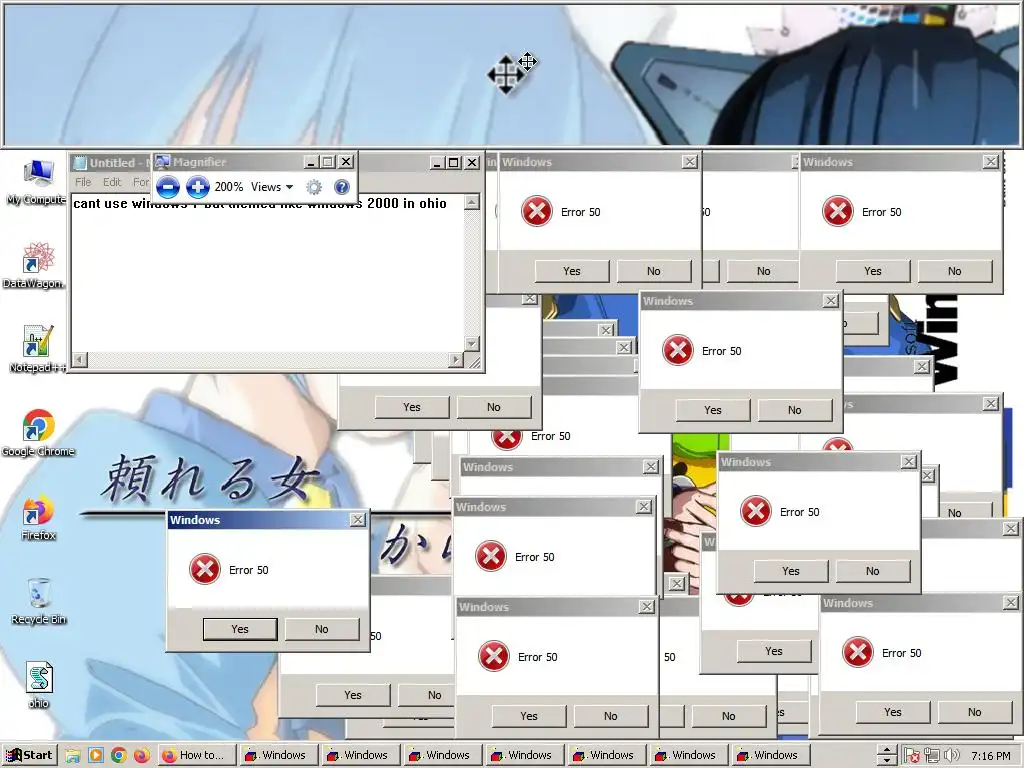Viewport: 1024px width, 768px height.
Task: Click the 200% zoom level in Magnifier
Action: point(229,187)
